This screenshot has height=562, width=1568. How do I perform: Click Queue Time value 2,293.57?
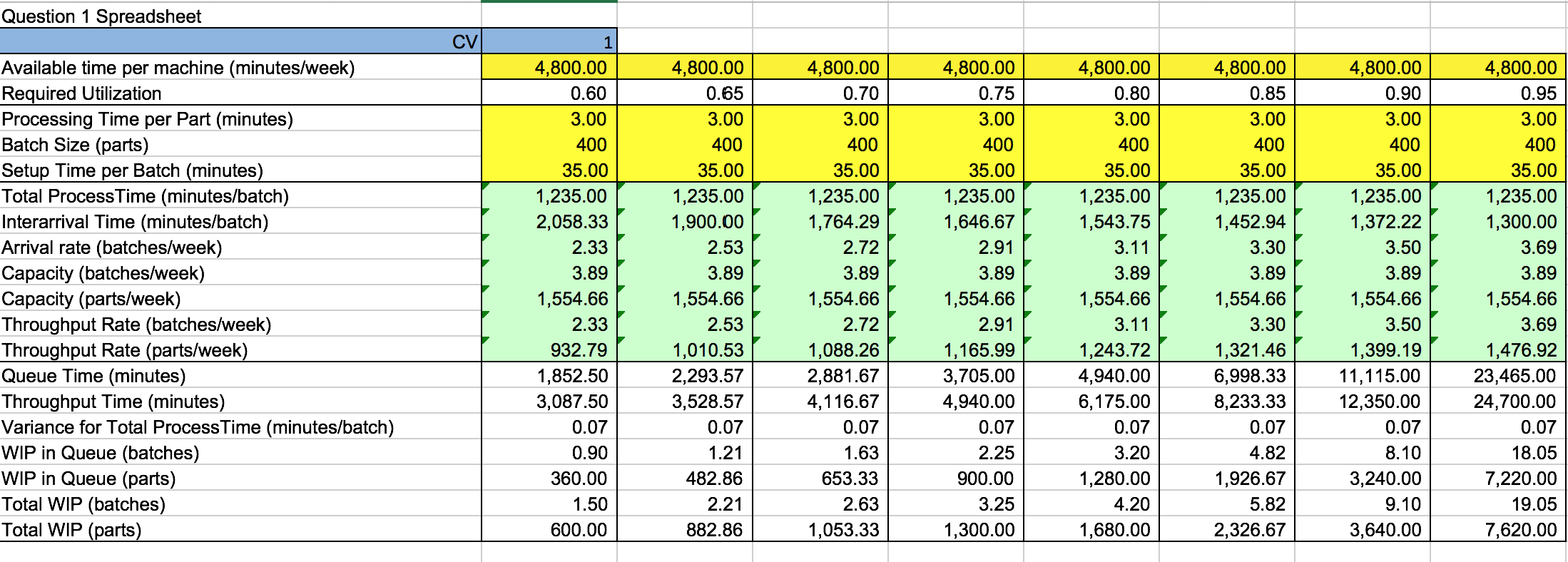click(x=708, y=376)
